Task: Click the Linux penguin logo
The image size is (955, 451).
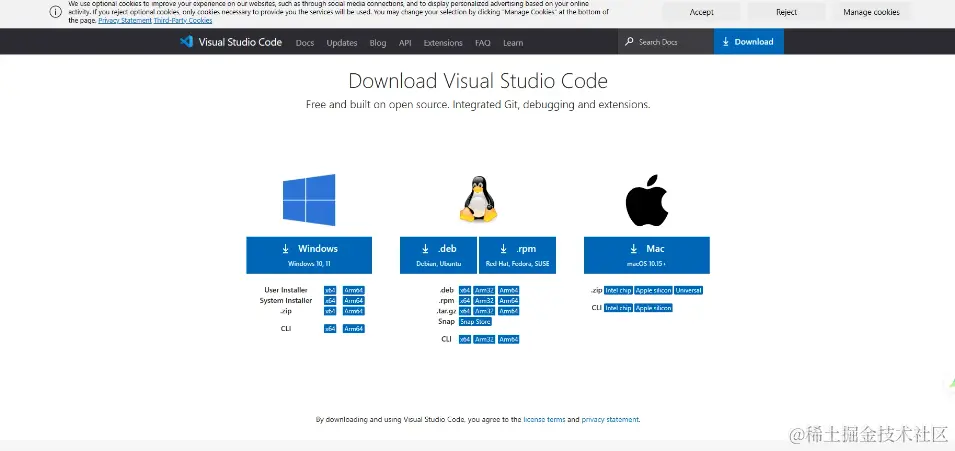Action: coord(478,199)
